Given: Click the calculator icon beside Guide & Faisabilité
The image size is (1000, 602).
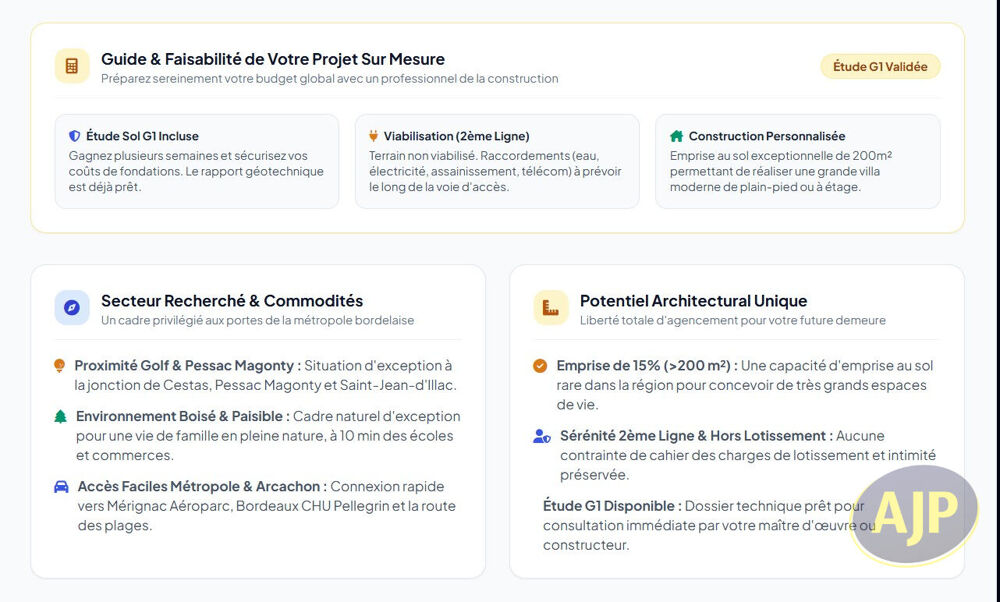Looking at the screenshot, I should [72, 66].
